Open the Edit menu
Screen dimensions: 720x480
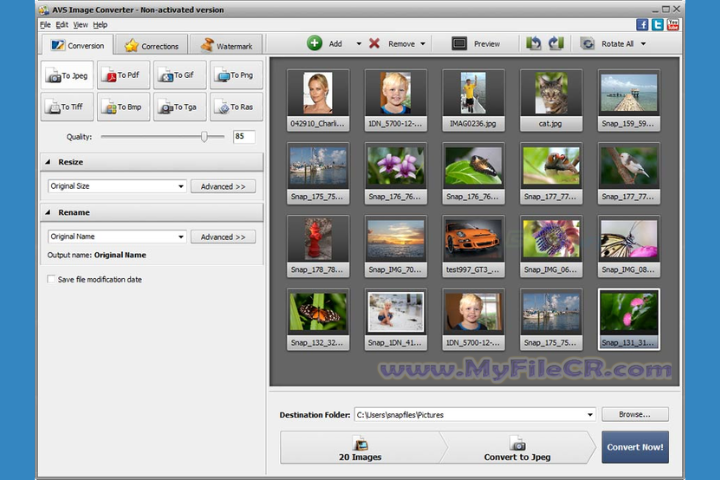point(62,25)
